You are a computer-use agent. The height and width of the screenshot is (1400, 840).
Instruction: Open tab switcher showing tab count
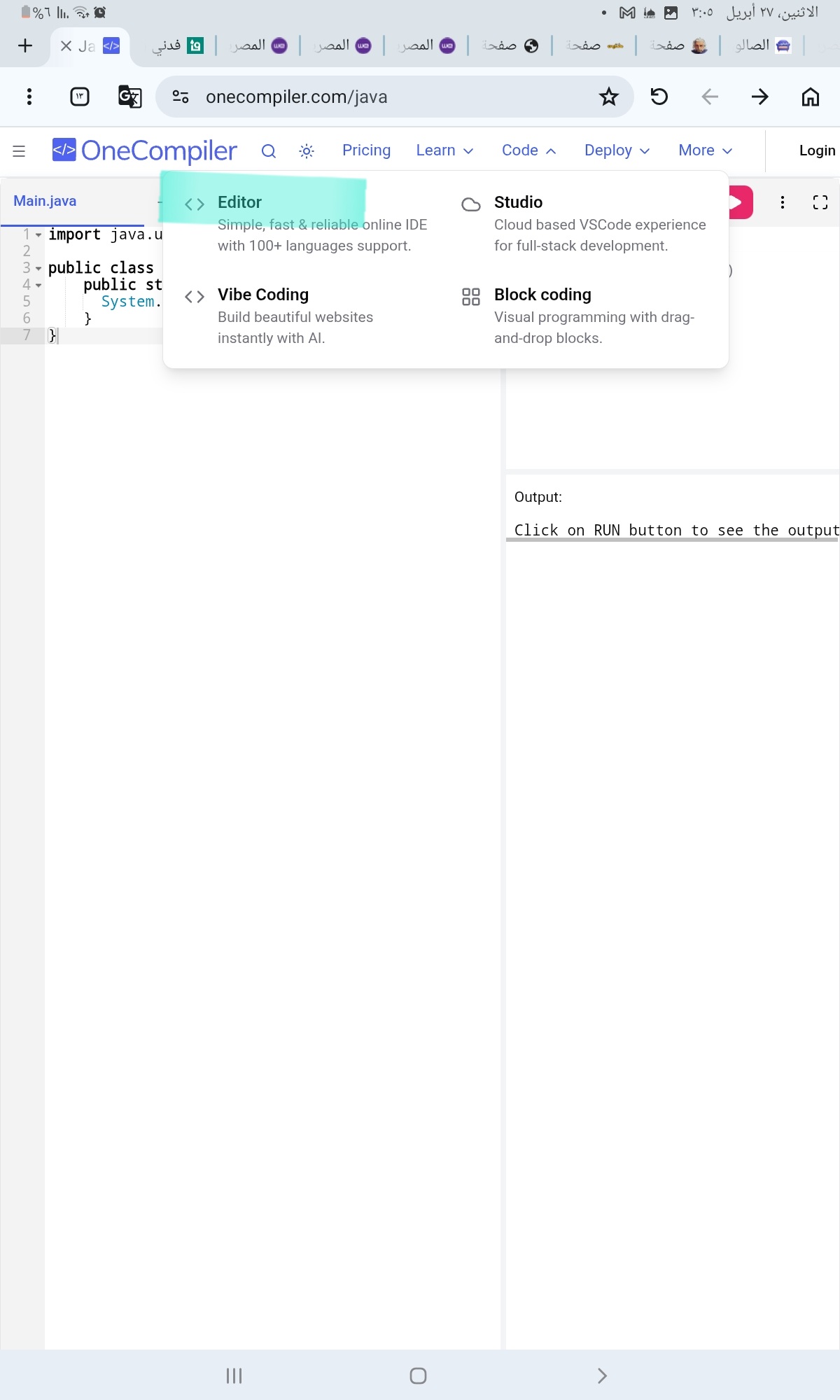click(80, 97)
